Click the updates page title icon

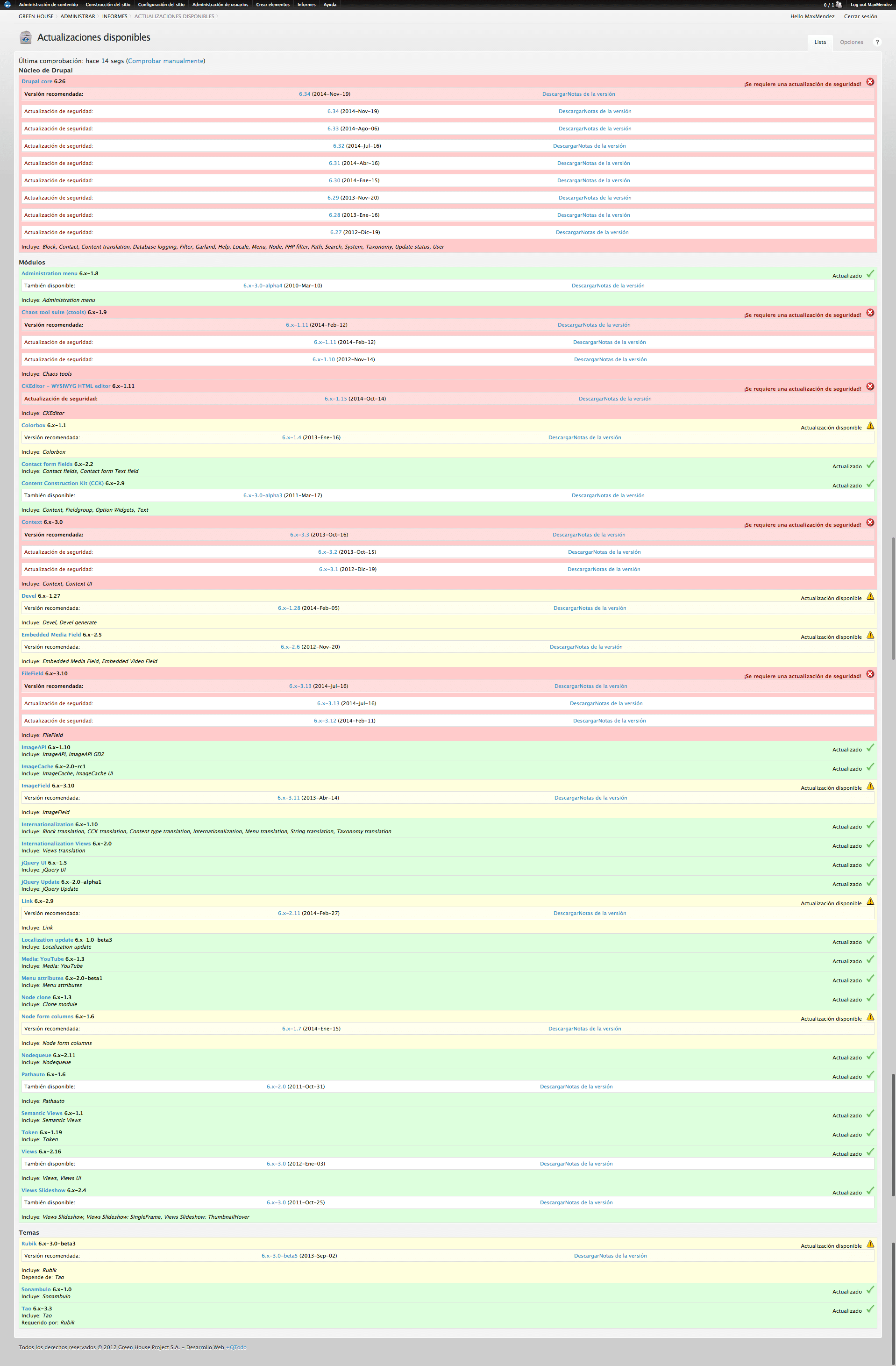pyautogui.click(x=26, y=38)
